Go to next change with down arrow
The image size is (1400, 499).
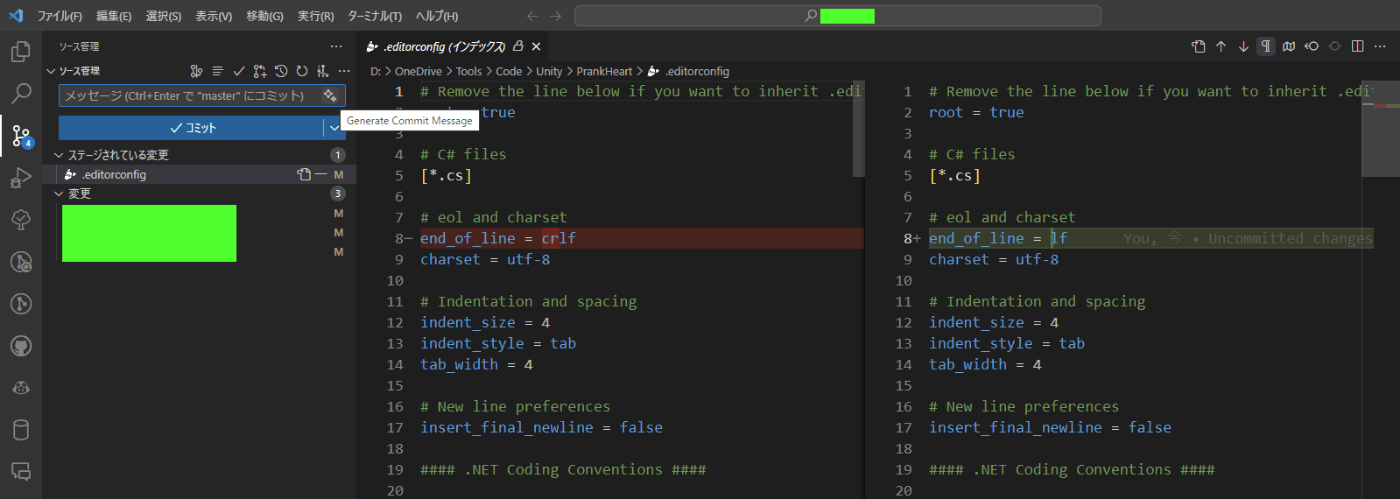tap(1244, 46)
